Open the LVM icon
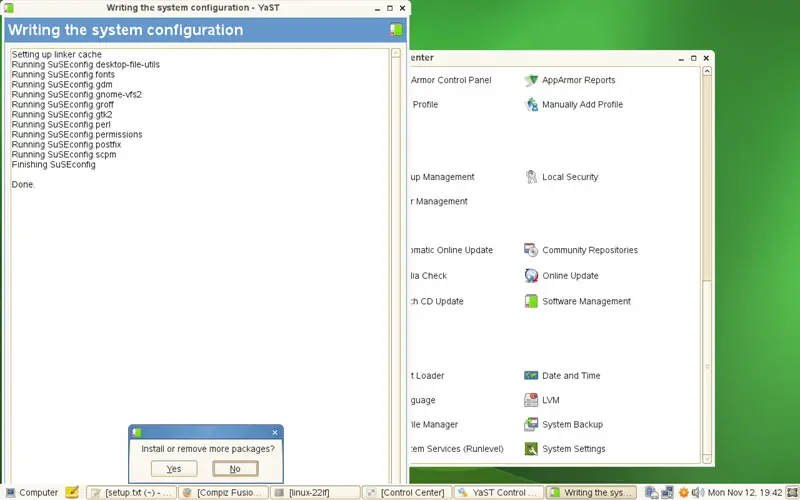 pyautogui.click(x=531, y=400)
